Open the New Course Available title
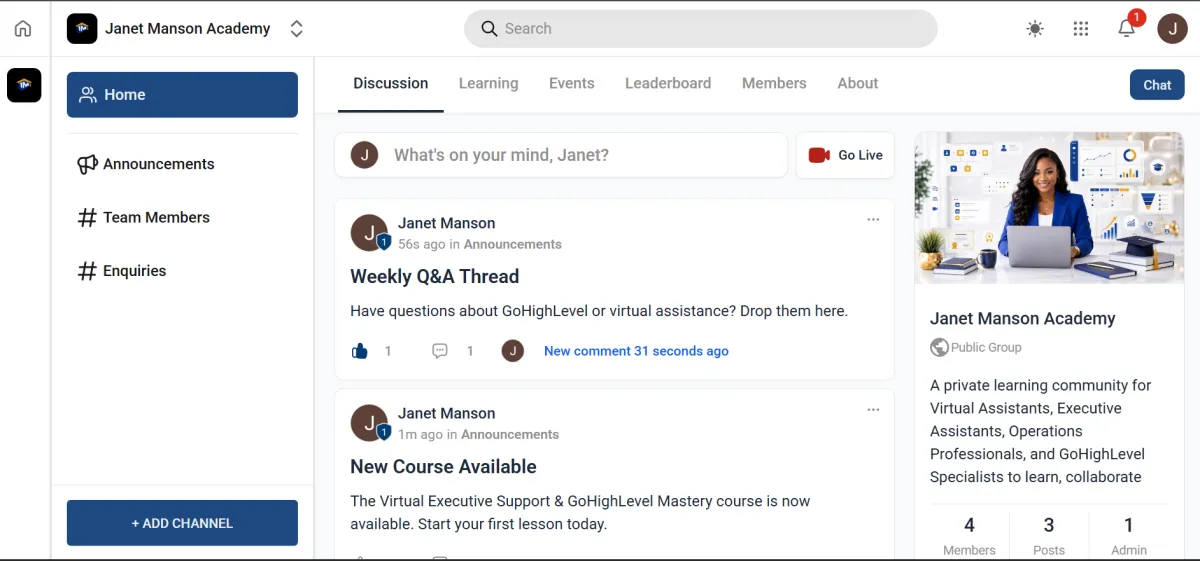 pyautogui.click(x=443, y=466)
